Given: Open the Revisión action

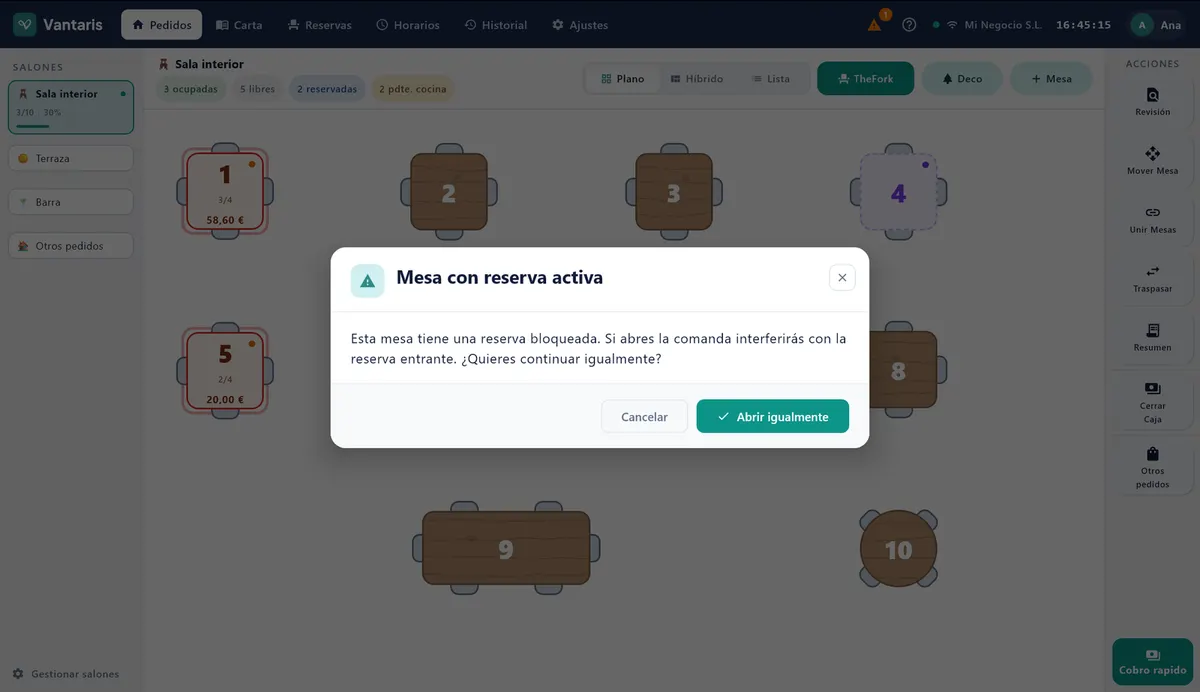Looking at the screenshot, I should pyautogui.click(x=1152, y=102).
